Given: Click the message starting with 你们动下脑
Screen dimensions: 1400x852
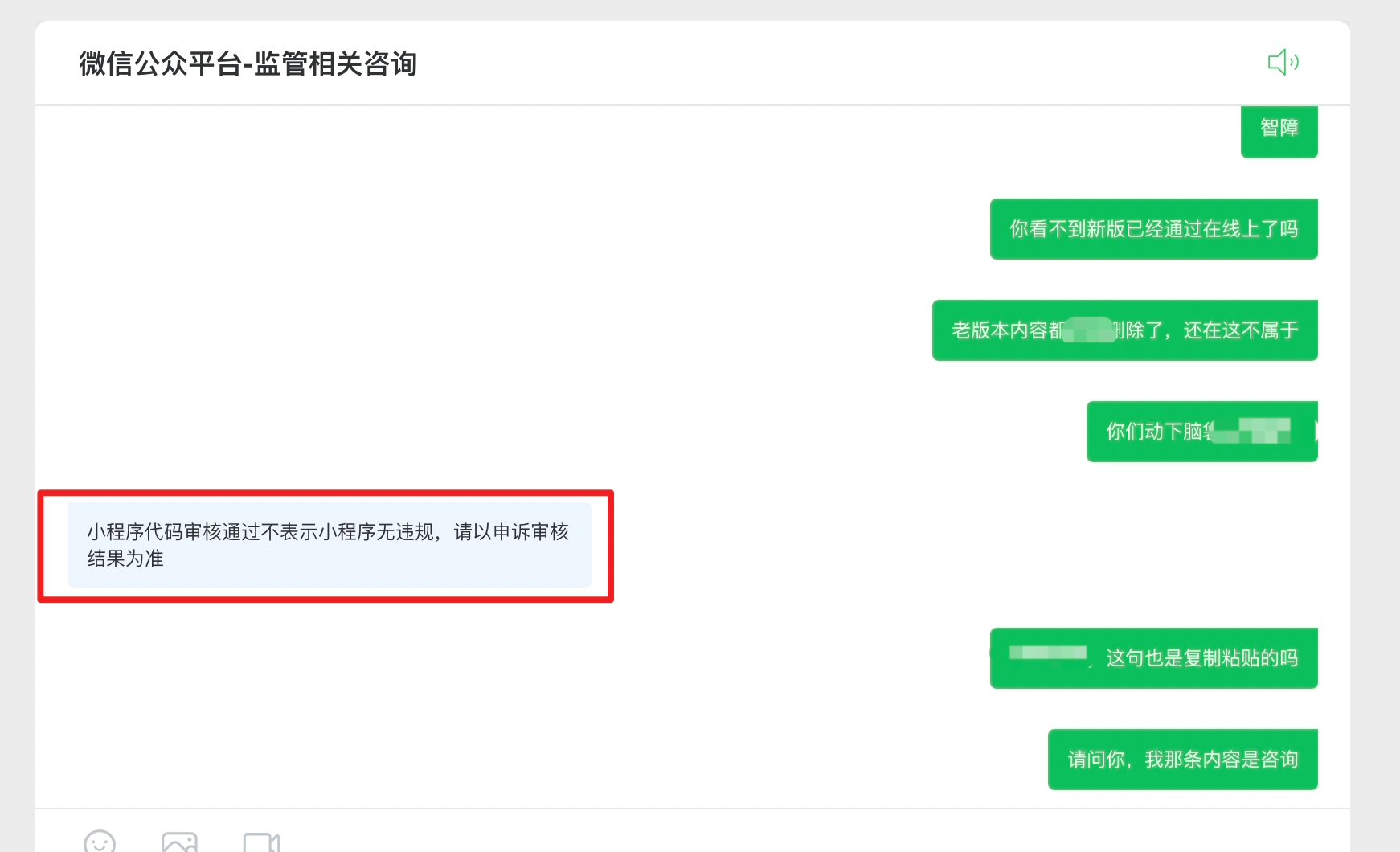Looking at the screenshot, I should click(1201, 432).
